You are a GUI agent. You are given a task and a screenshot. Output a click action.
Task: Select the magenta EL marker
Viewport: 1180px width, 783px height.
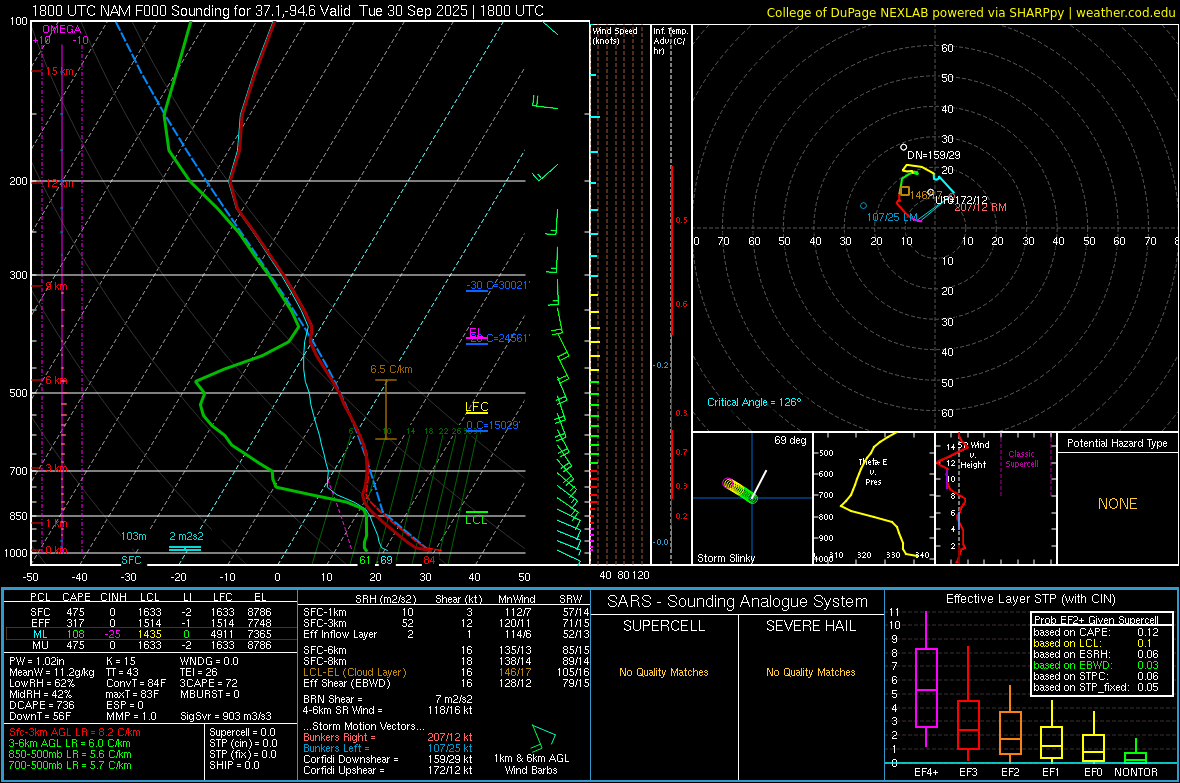(476, 333)
